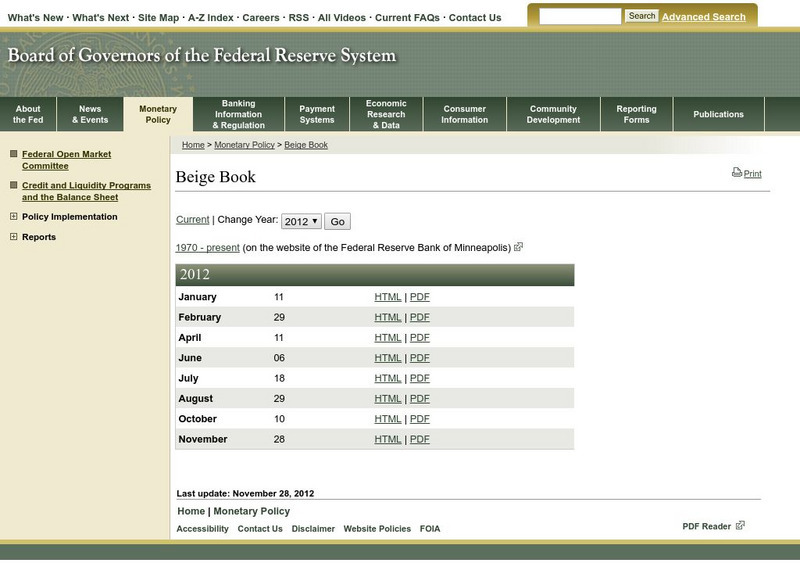This screenshot has height=563, width=800.
Task: Open the Careers link
Action: 261,17
